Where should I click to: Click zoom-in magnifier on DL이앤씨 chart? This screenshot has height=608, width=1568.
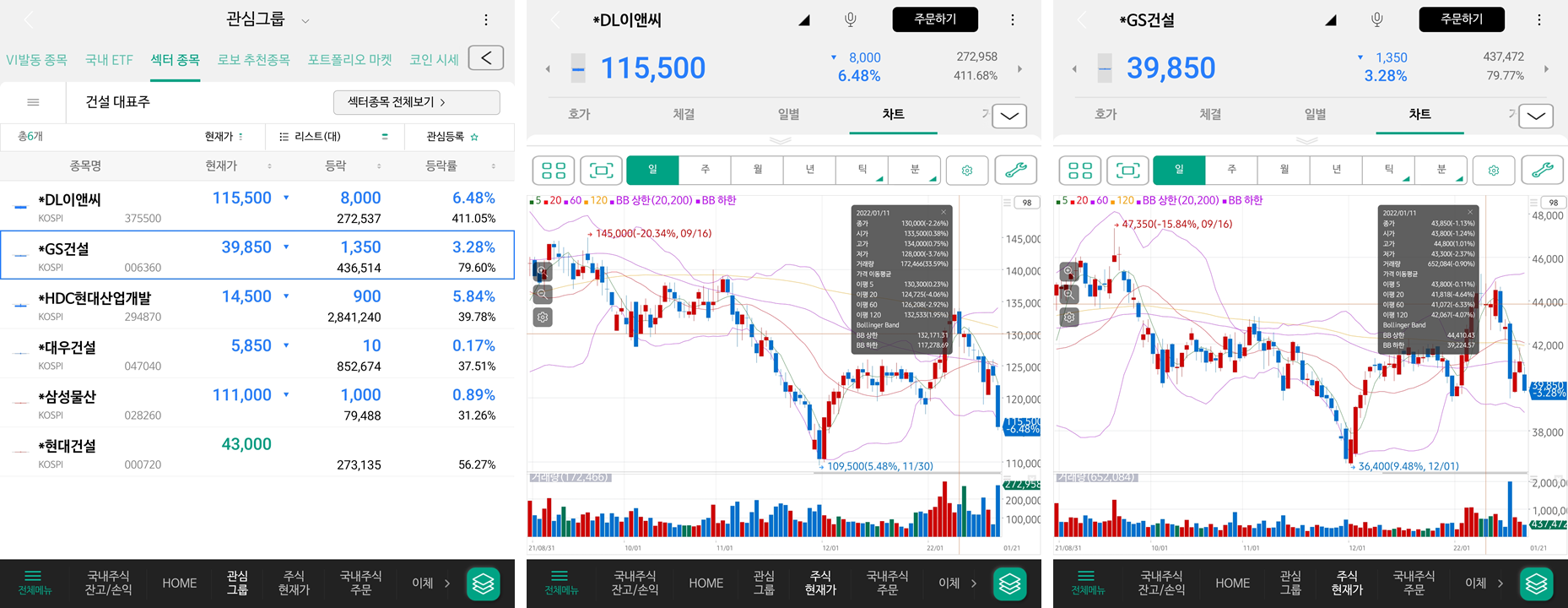tap(543, 271)
